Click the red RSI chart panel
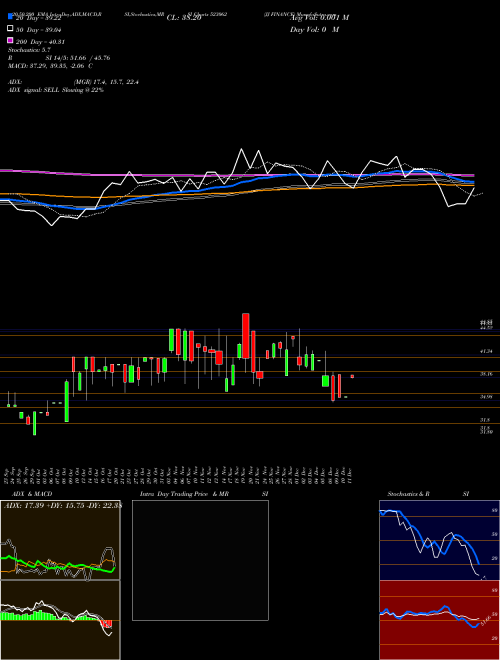 pos(439,620)
